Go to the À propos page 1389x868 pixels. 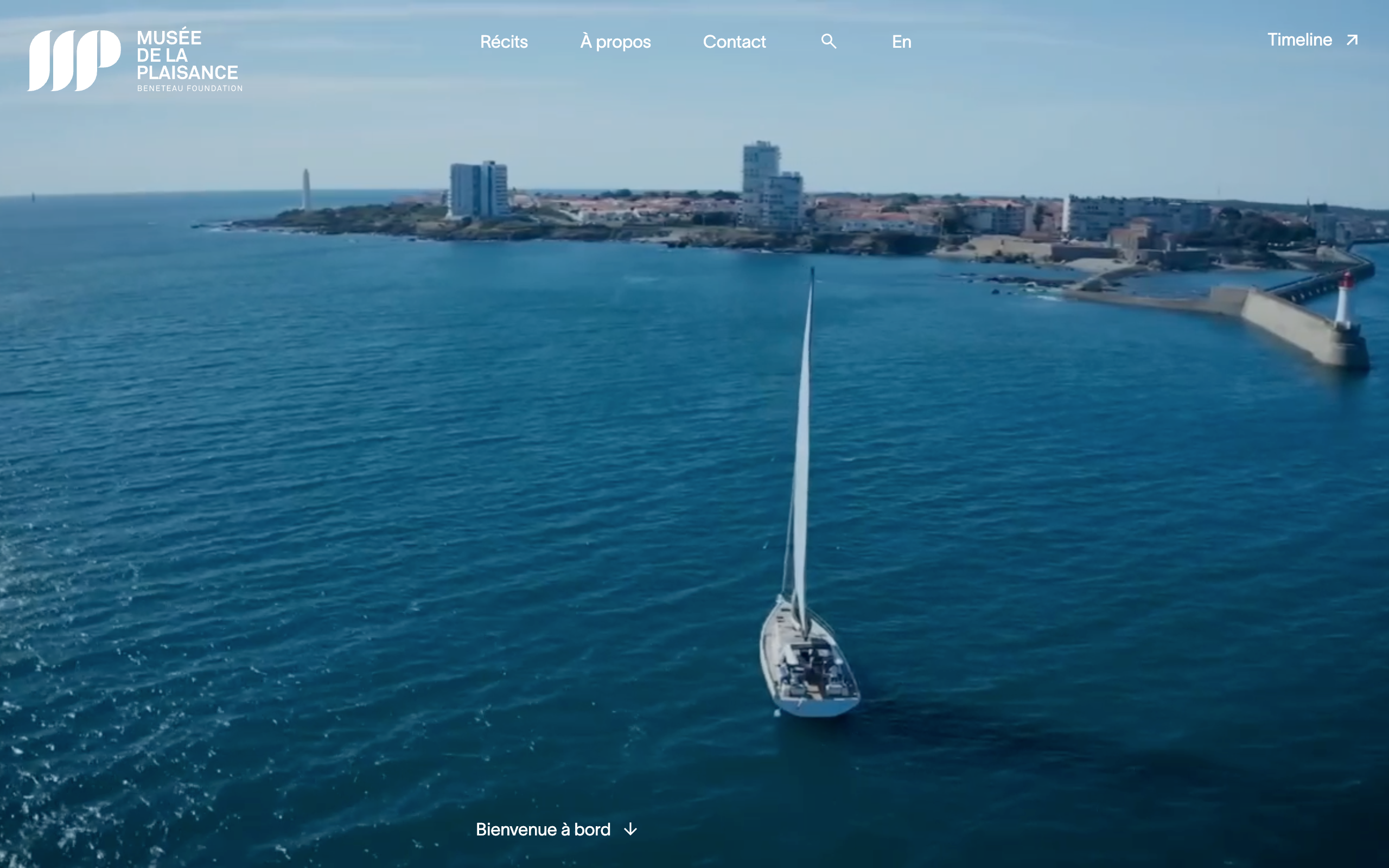coord(615,42)
